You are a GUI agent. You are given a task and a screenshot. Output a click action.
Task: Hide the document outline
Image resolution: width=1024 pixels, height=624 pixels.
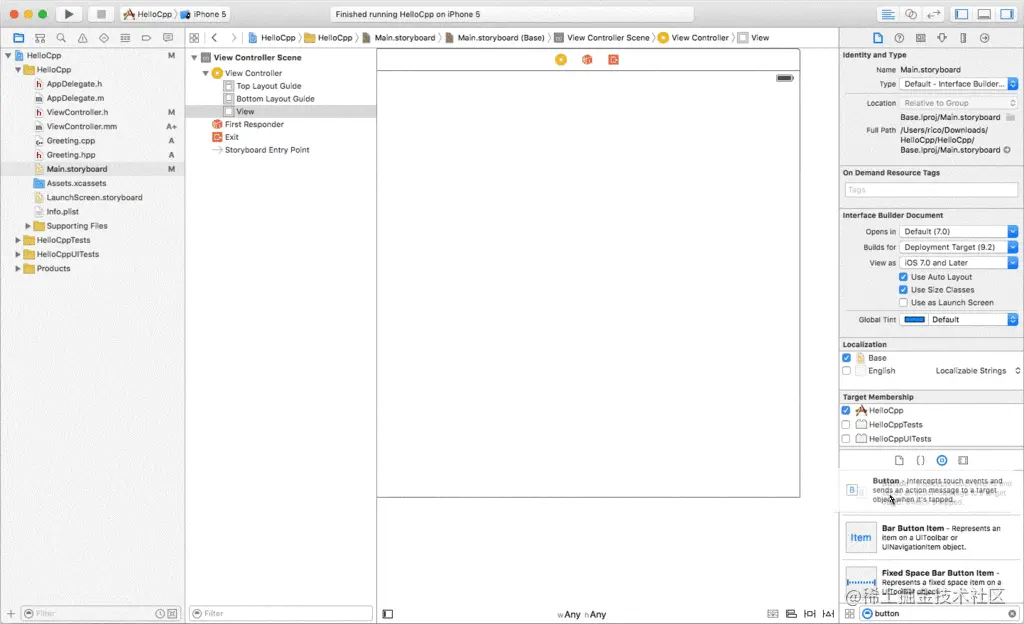(x=388, y=614)
